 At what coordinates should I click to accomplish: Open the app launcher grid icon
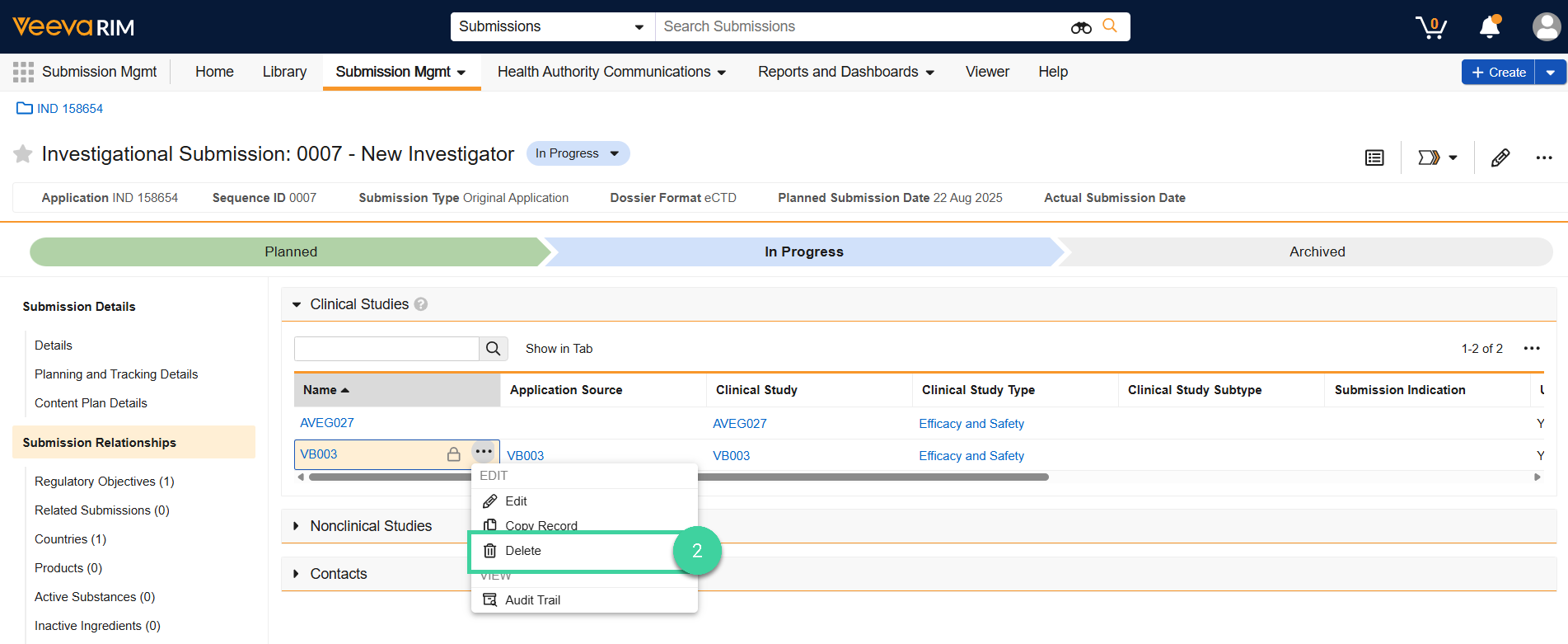pos(23,73)
